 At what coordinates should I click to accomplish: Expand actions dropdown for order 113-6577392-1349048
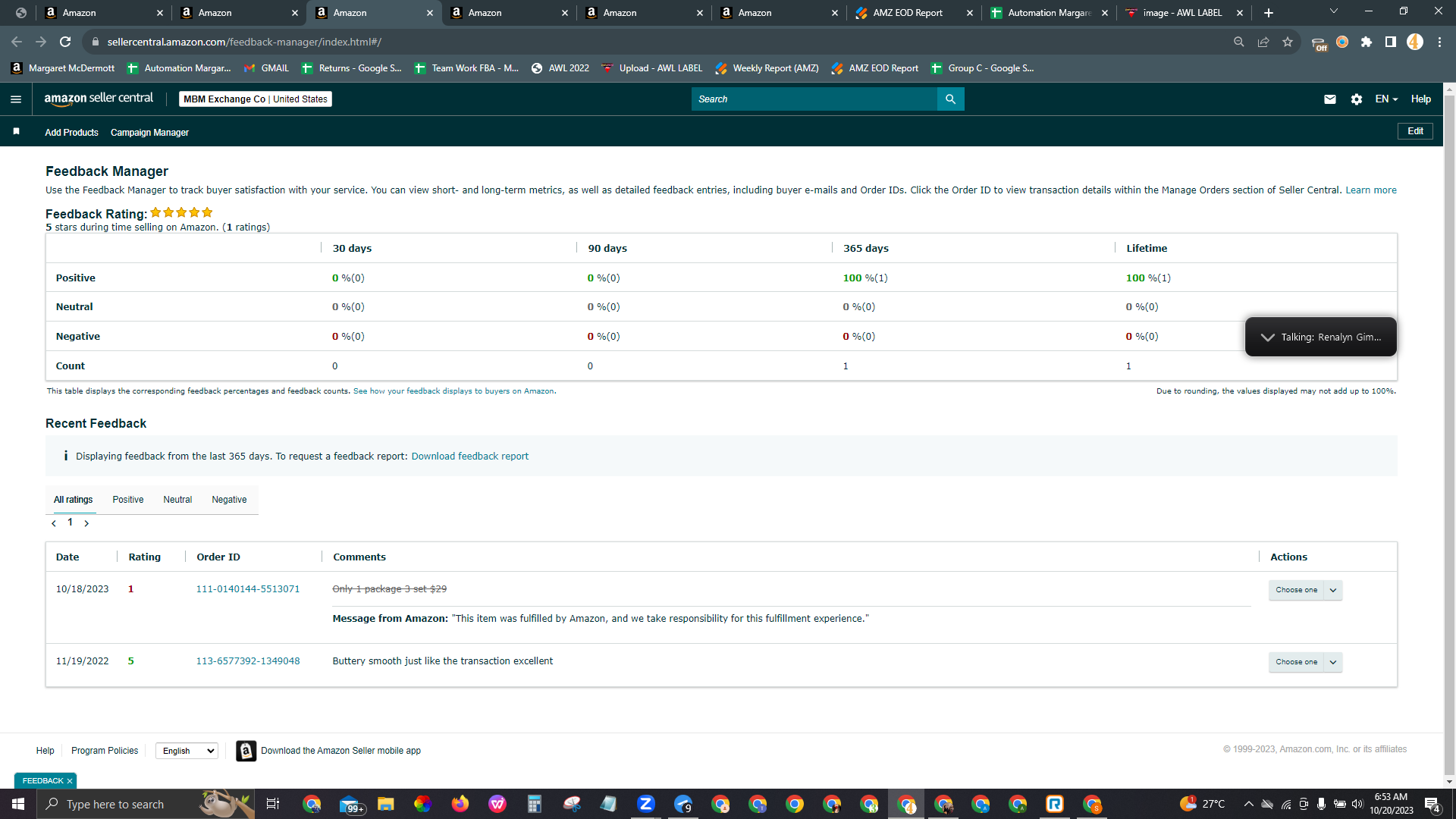(x=1333, y=662)
